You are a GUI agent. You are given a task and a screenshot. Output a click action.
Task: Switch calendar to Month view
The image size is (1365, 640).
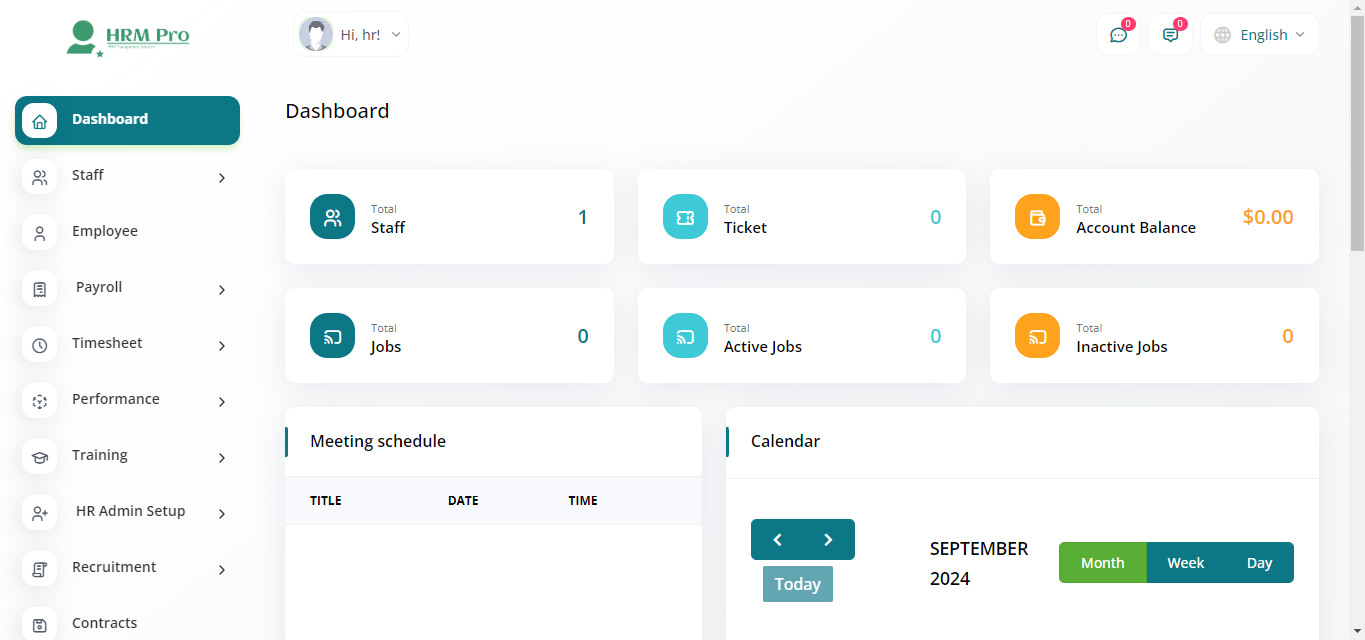pyautogui.click(x=1102, y=563)
